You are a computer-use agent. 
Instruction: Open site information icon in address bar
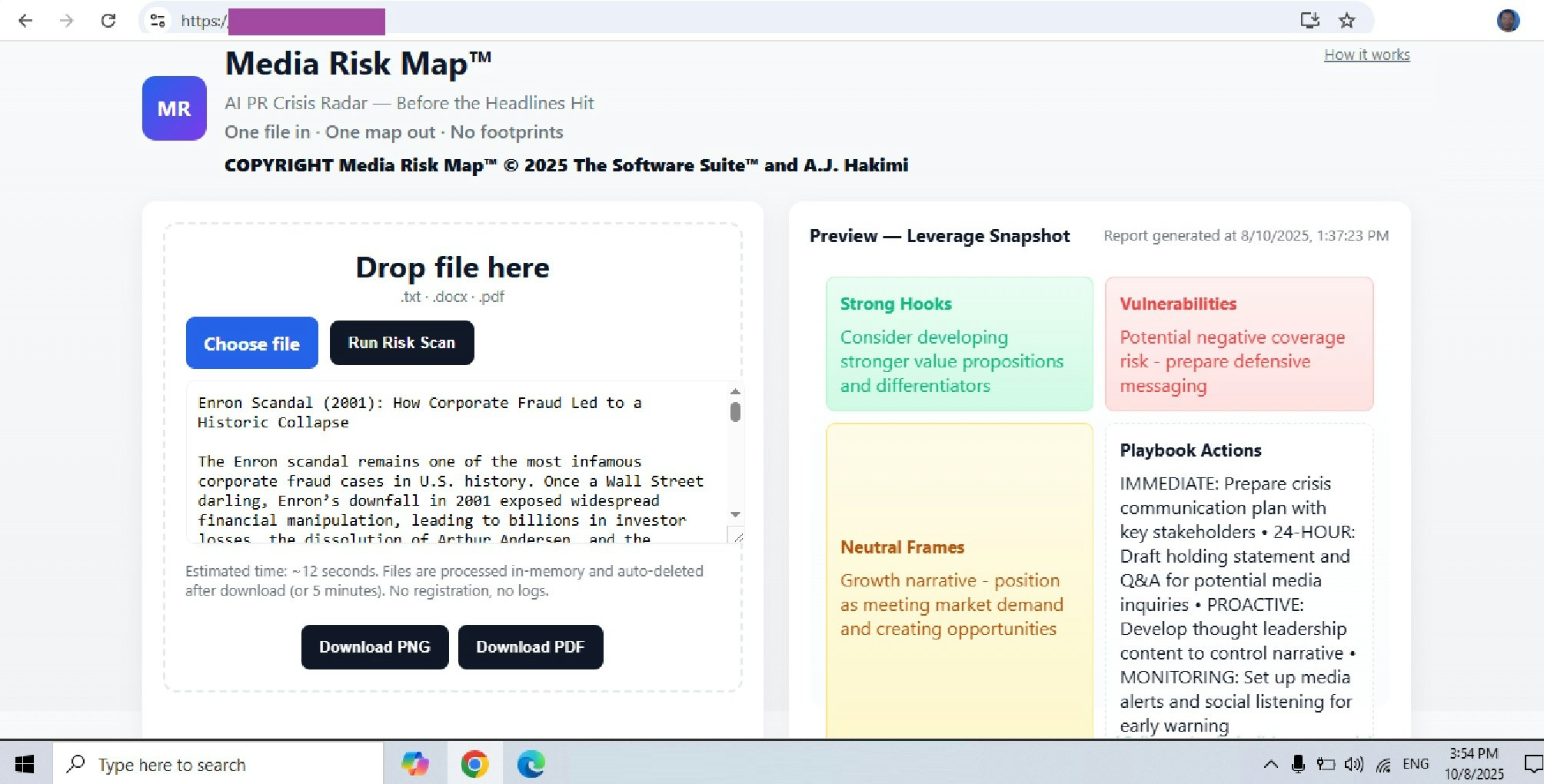click(x=158, y=21)
